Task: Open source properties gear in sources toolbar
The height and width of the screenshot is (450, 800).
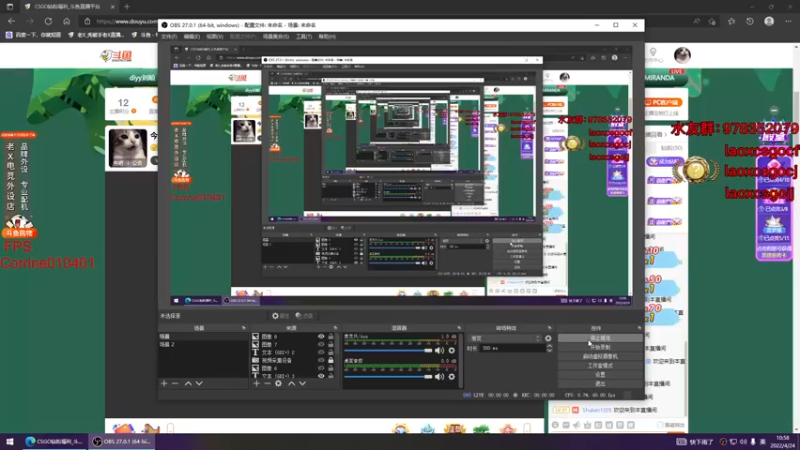Action: (x=278, y=383)
